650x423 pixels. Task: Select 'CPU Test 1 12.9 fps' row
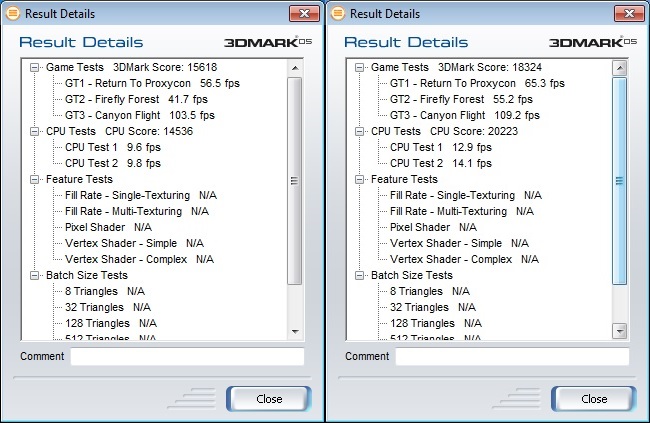click(441, 147)
